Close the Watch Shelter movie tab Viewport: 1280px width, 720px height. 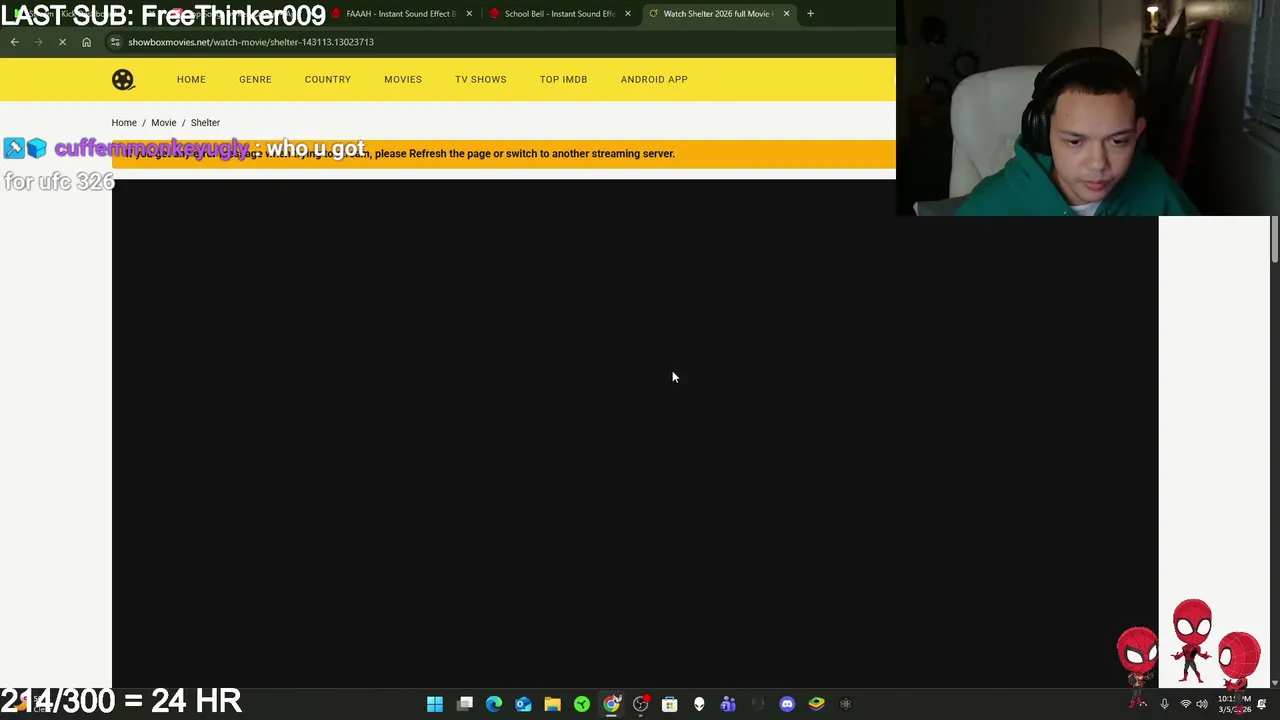(786, 14)
